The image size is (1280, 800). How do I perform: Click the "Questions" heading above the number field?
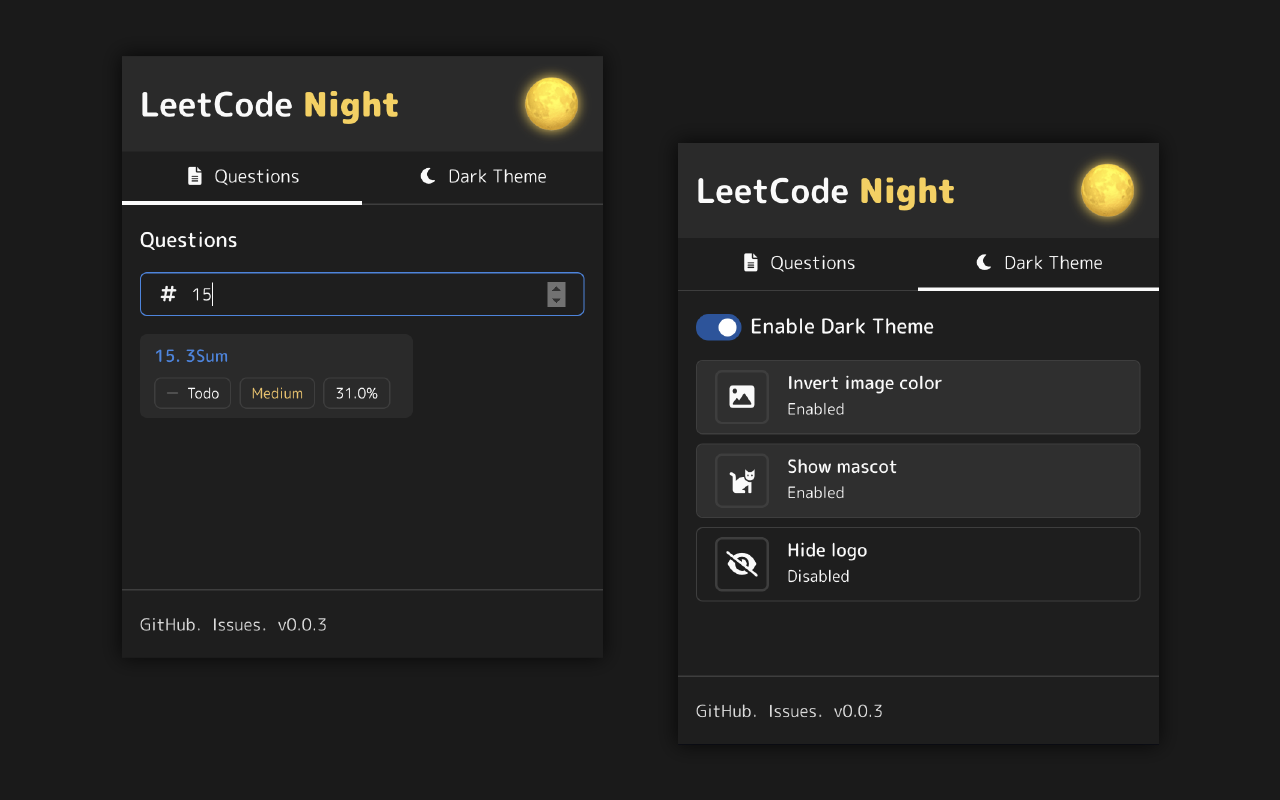[189, 240]
